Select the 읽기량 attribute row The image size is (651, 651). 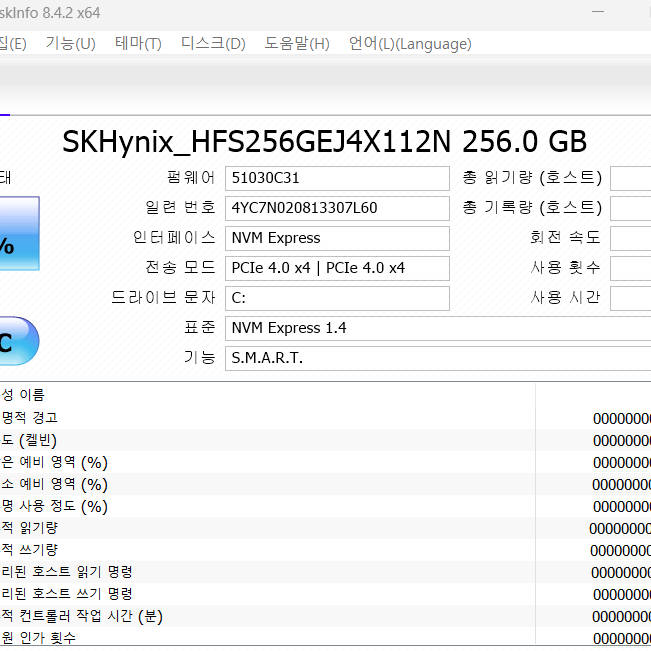pos(326,528)
